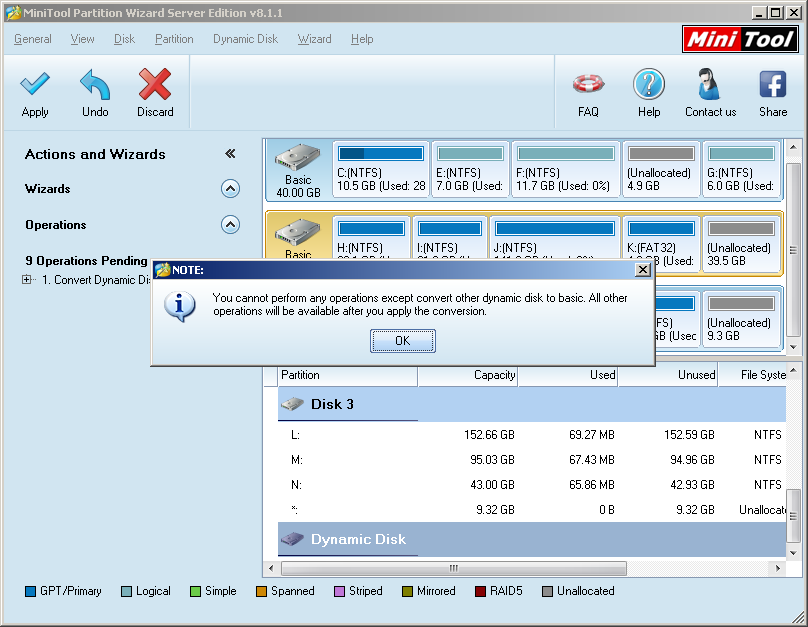Click the MiniTool logo
Screen dimensions: 808x627
tap(740, 39)
